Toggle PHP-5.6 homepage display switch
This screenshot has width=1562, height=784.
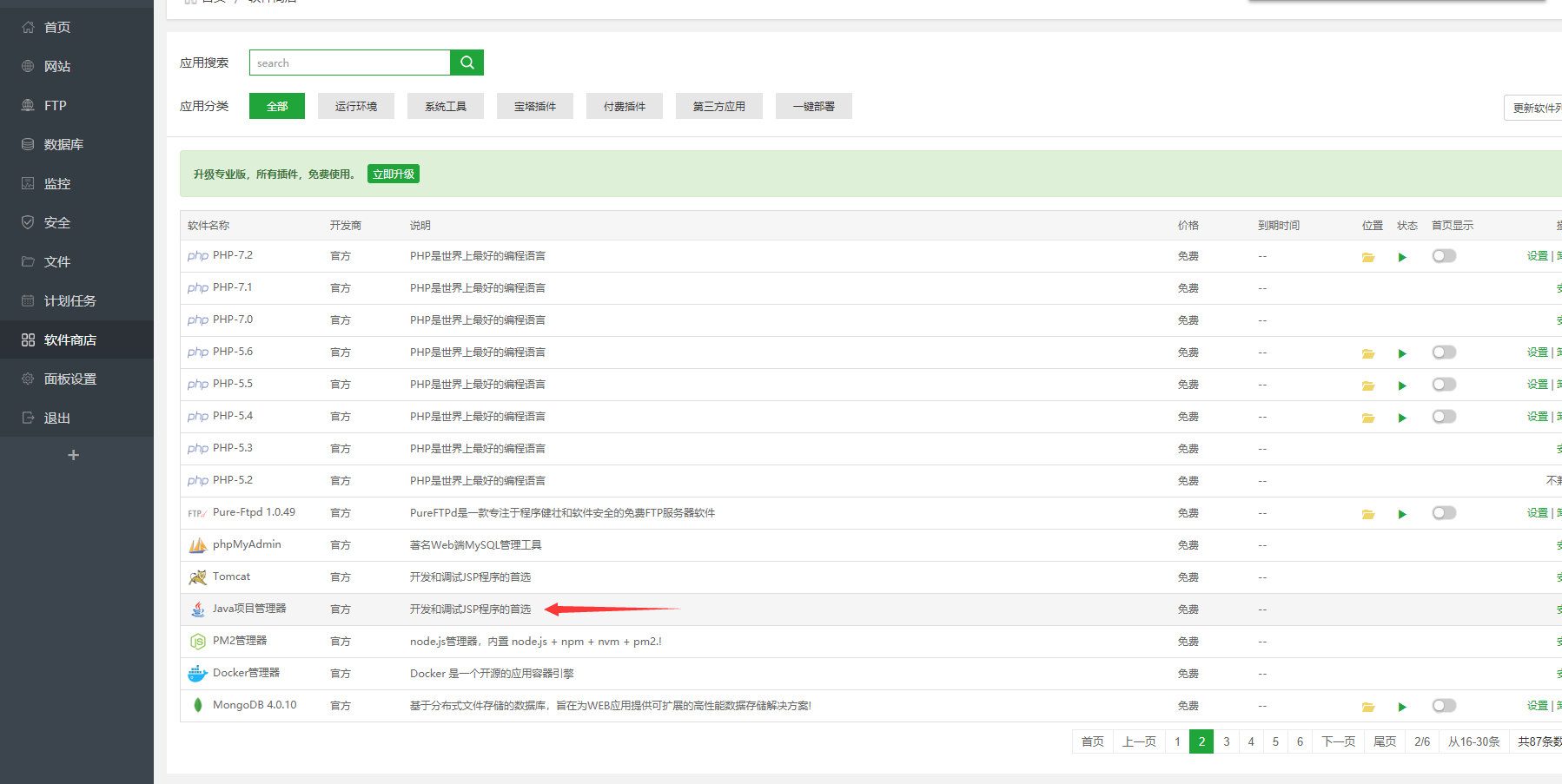[1444, 352]
